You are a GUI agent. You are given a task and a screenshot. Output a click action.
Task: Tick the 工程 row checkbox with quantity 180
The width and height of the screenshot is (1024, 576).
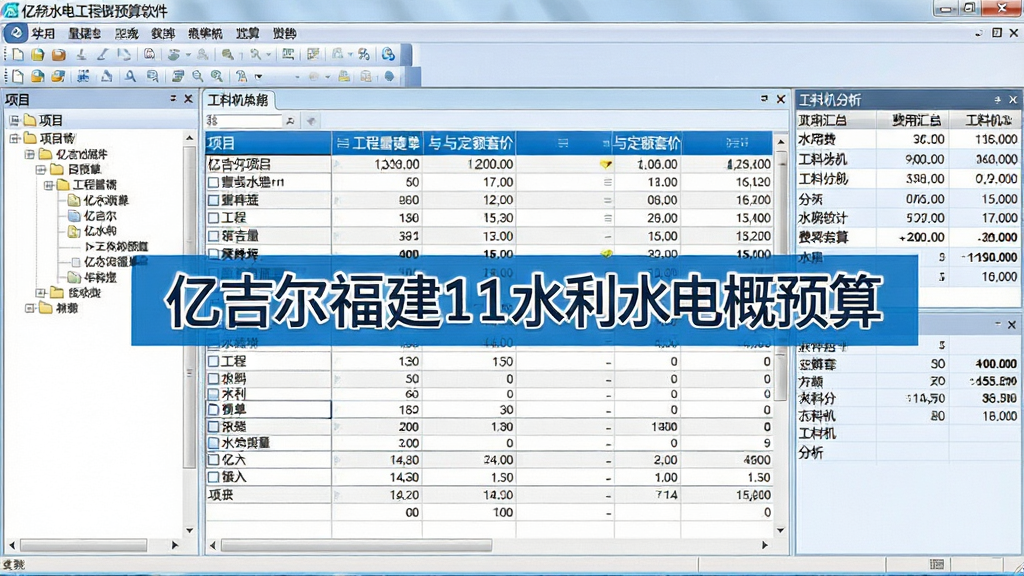click(214, 217)
